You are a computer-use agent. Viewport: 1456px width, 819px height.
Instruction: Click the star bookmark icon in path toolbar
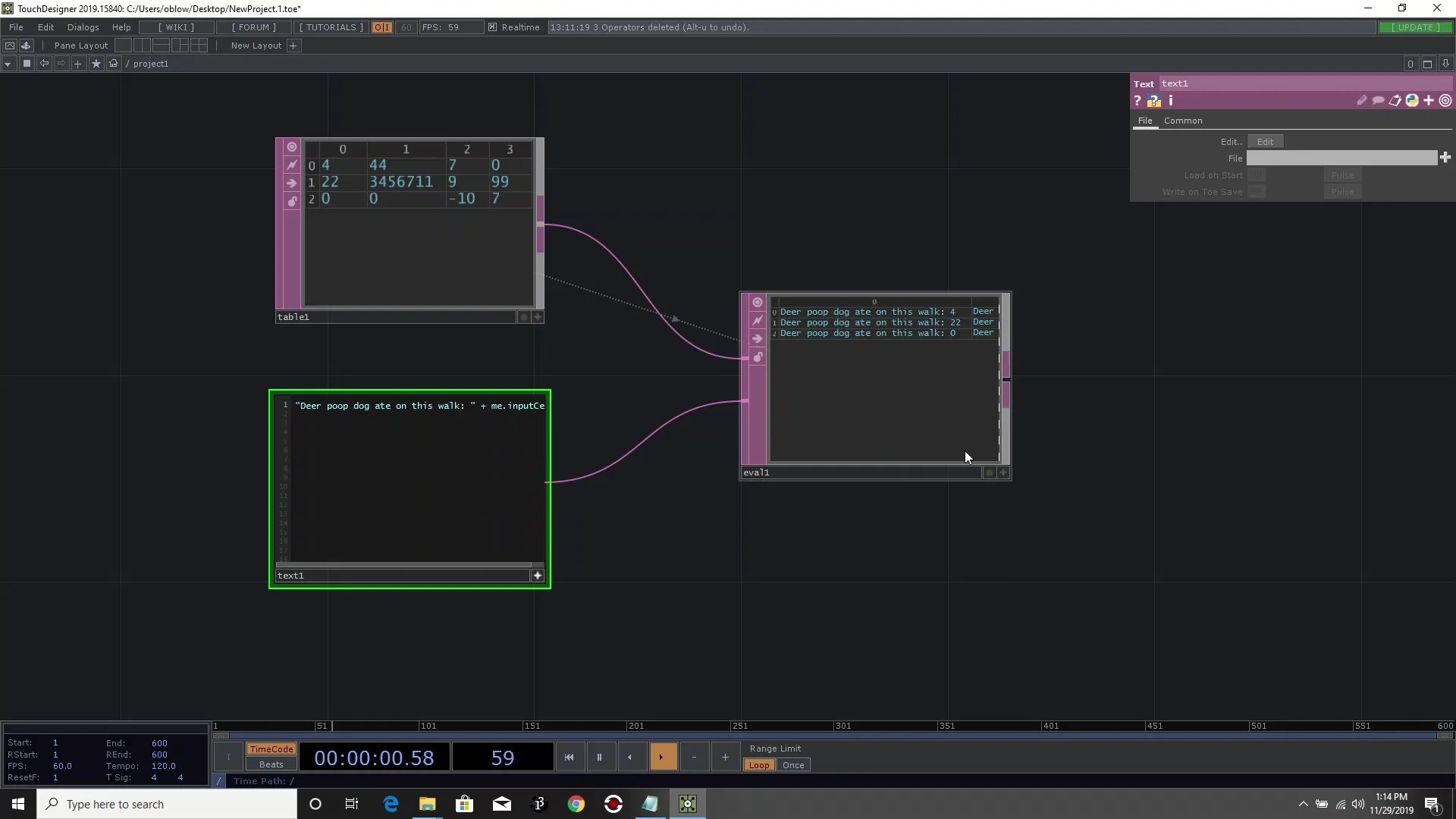click(x=96, y=64)
